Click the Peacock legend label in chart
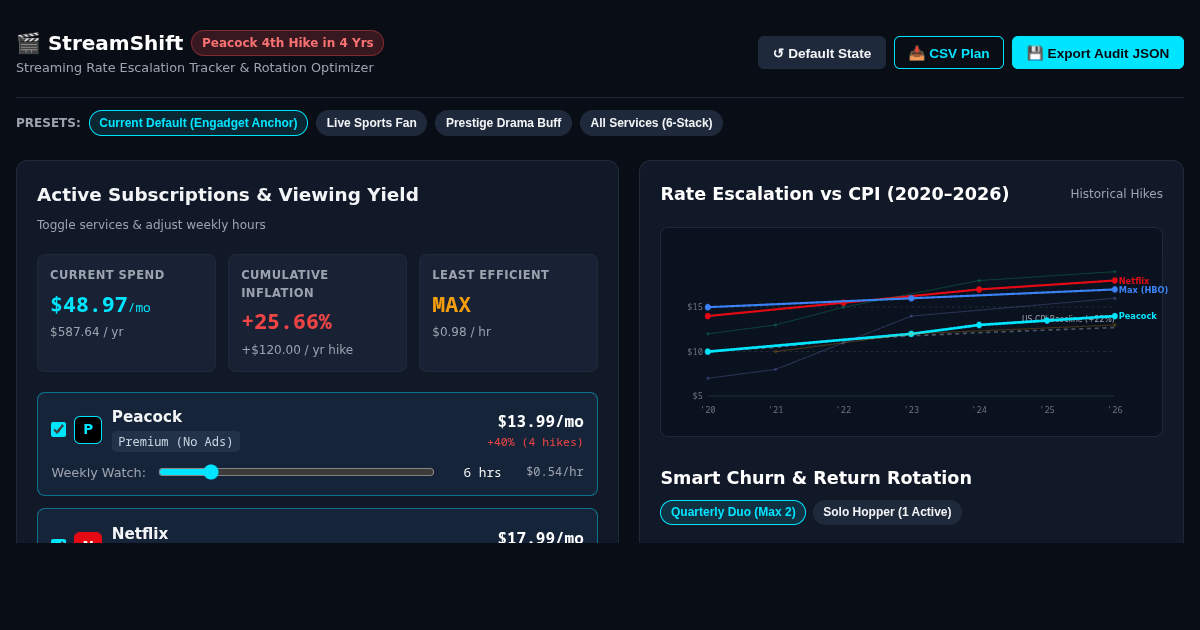This screenshot has width=1200, height=630. [1138, 316]
